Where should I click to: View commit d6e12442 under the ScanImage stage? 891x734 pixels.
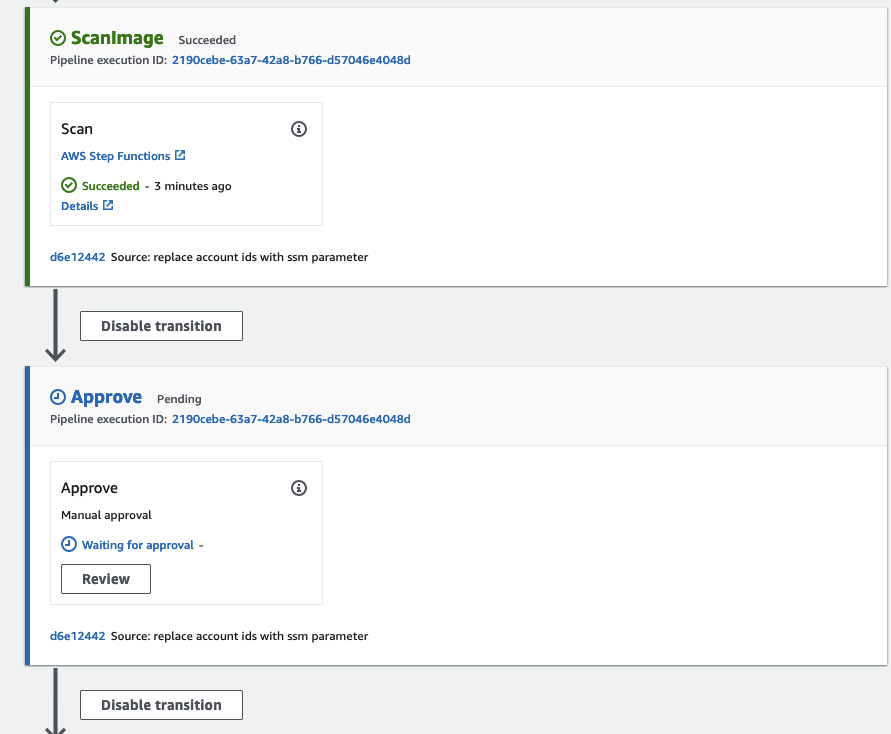coord(76,257)
